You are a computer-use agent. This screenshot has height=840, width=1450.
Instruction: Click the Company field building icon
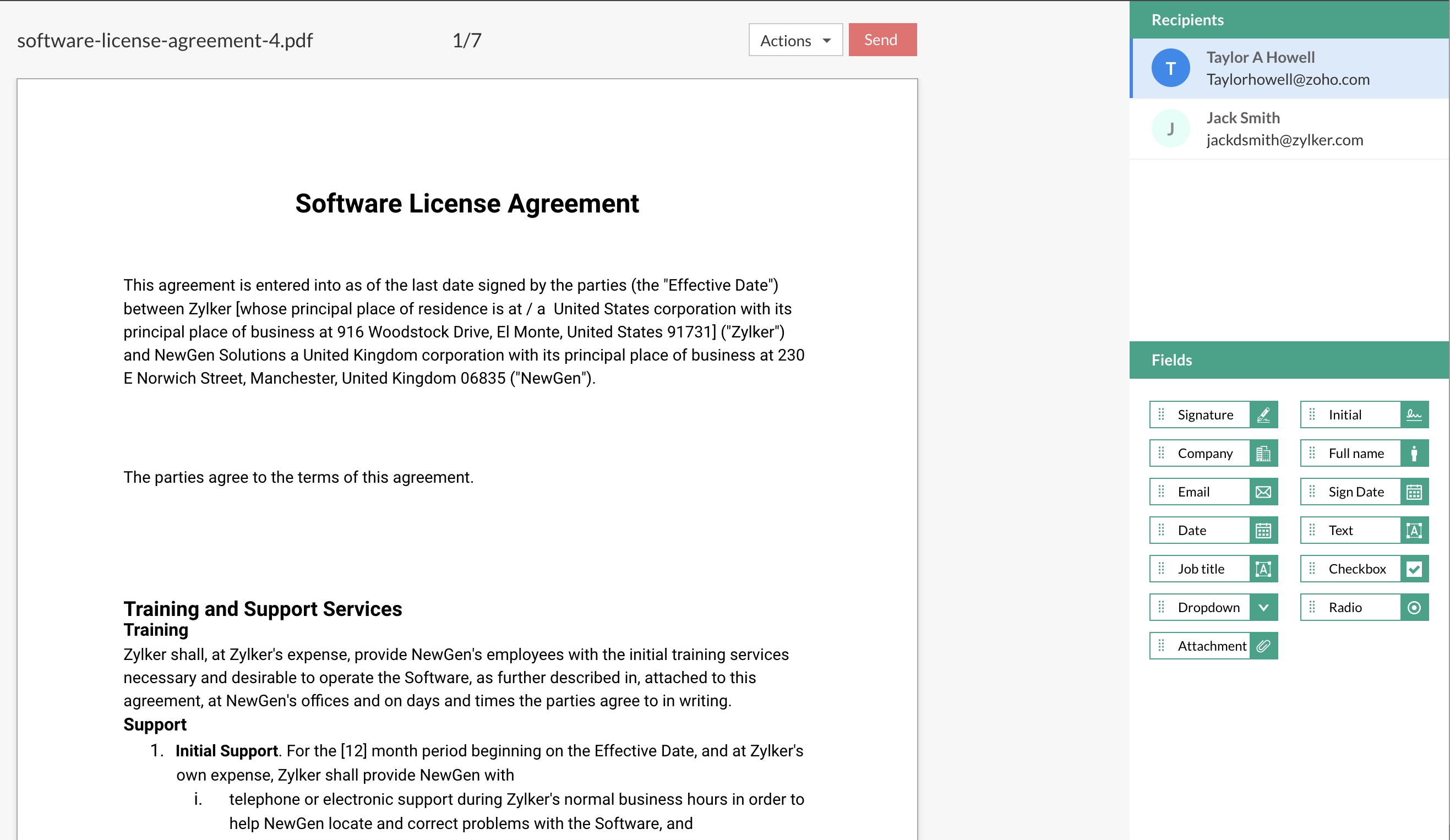[1263, 454]
